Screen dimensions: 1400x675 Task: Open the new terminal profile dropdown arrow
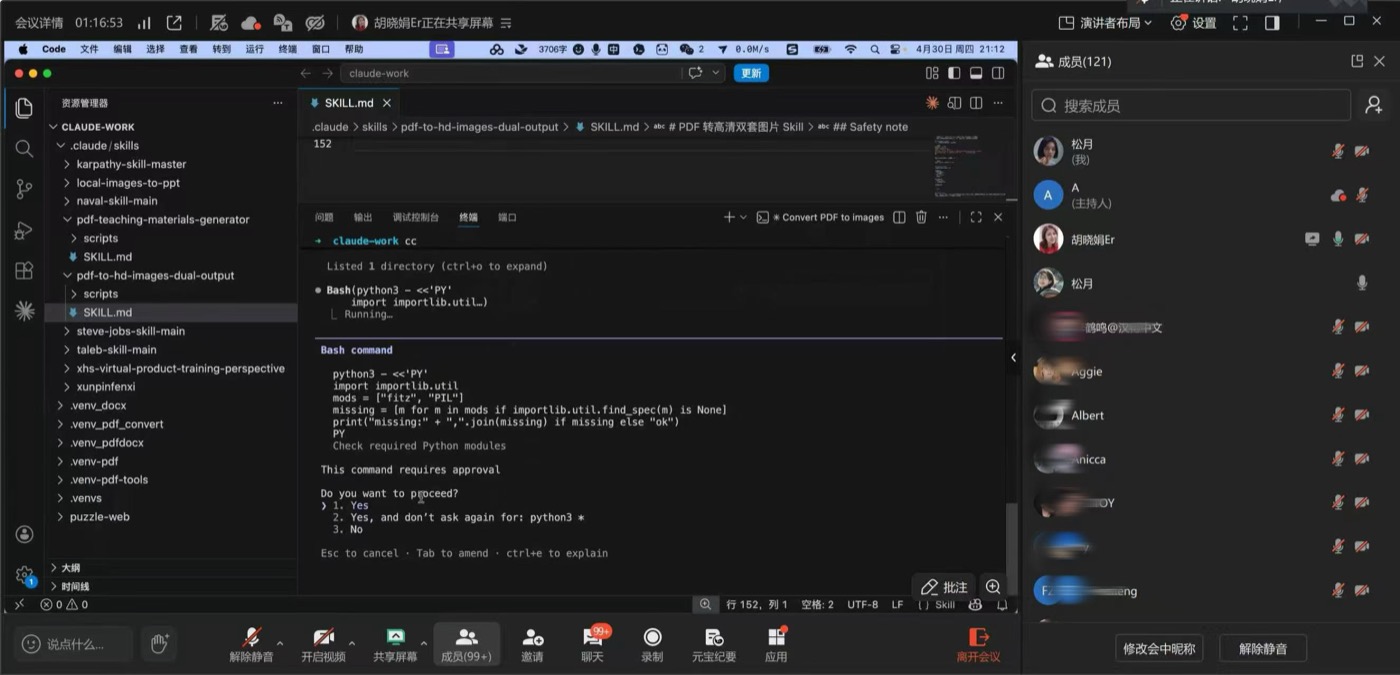point(743,217)
